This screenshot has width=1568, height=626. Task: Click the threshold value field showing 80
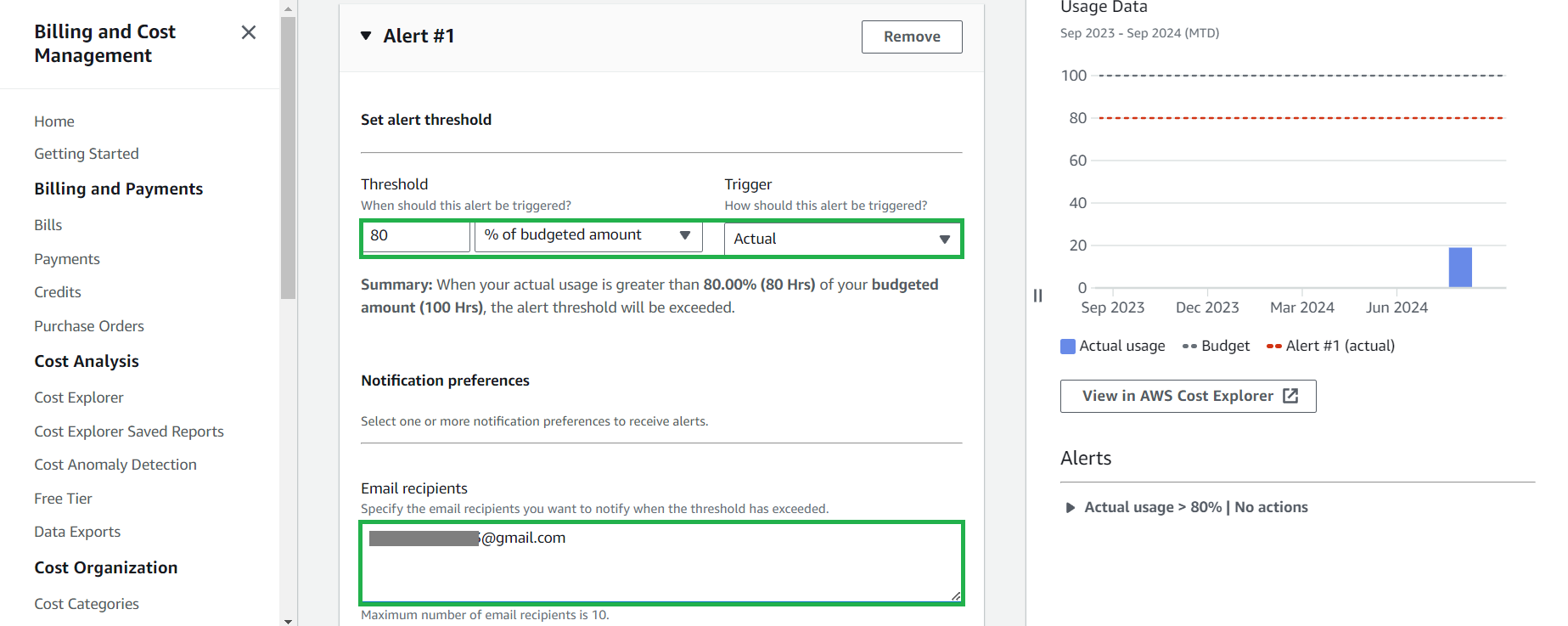pos(416,236)
